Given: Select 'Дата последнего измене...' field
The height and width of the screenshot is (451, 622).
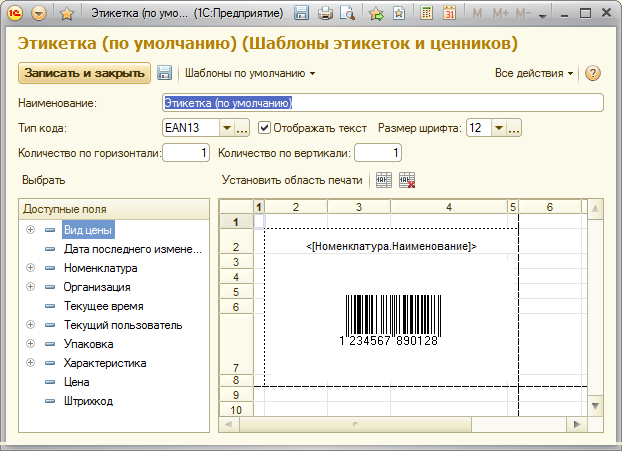Looking at the screenshot, I should pyautogui.click(x=133, y=249).
